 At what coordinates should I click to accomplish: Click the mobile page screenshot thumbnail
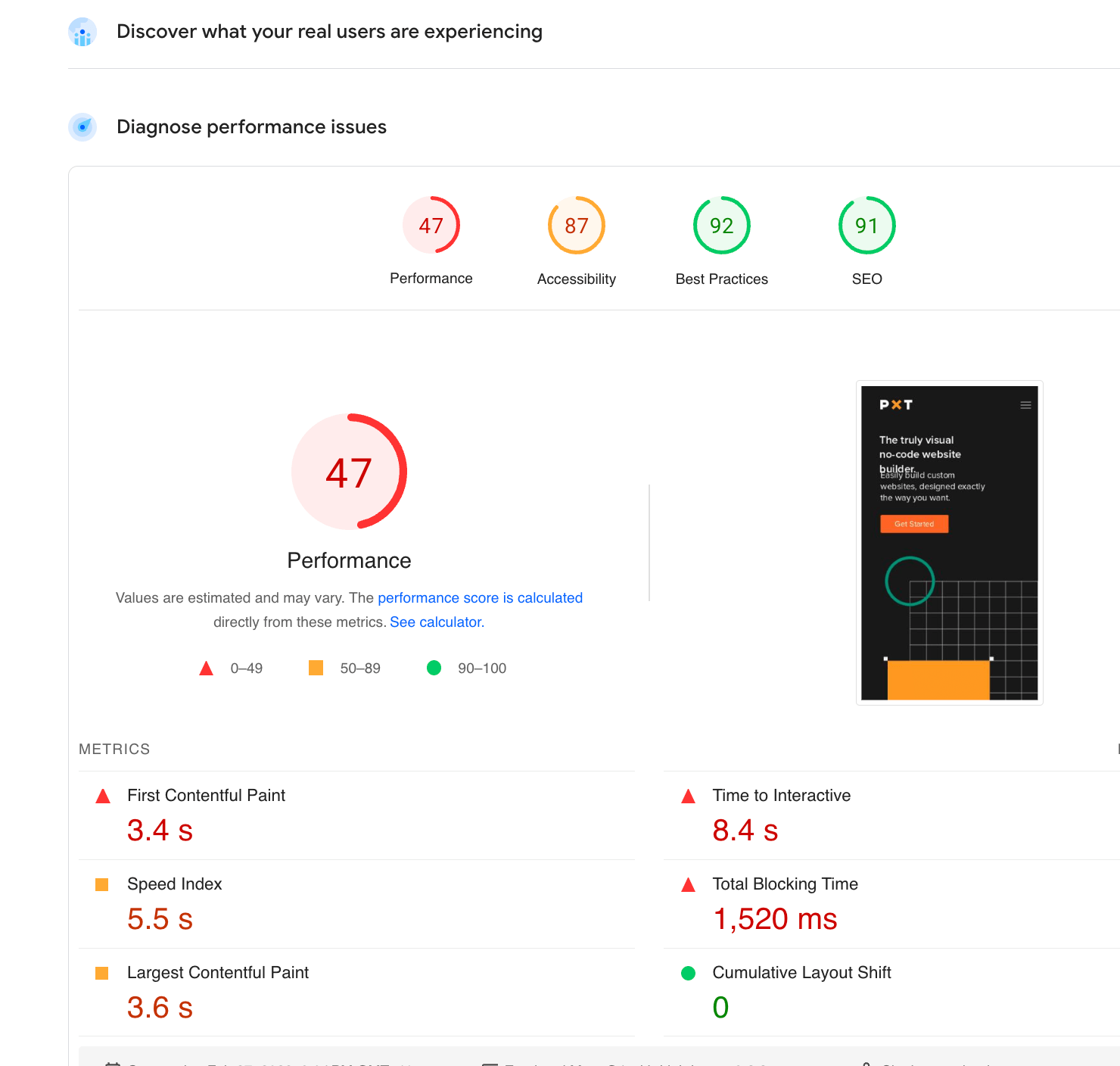(949, 542)
